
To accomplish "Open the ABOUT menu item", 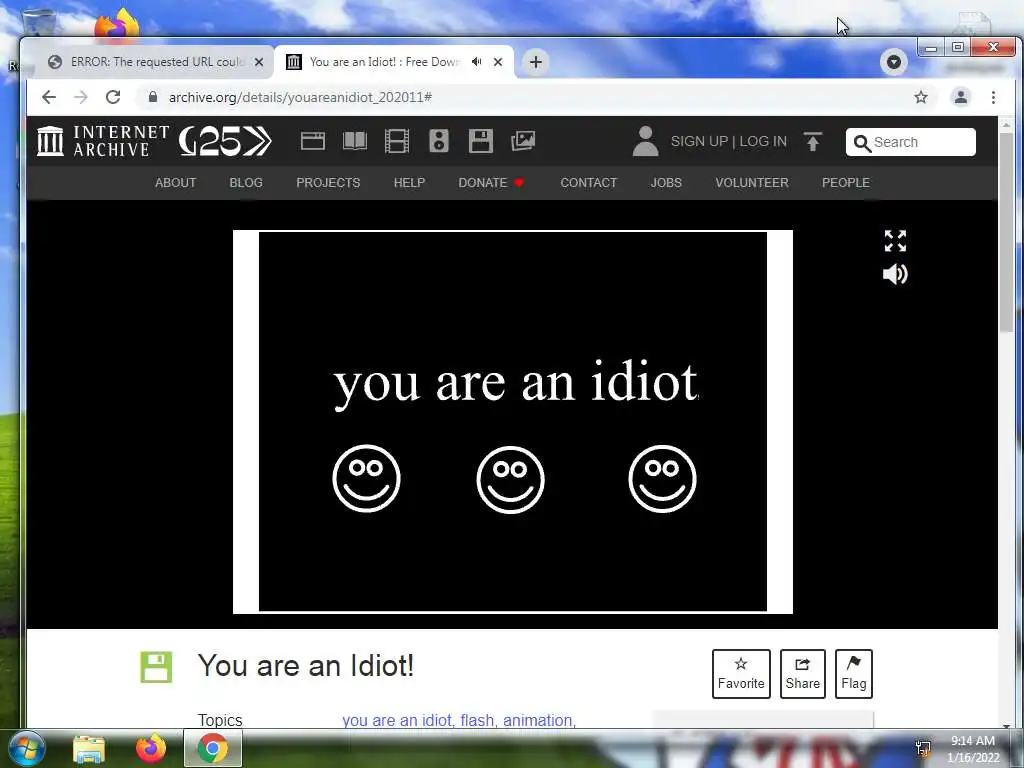I will (176, 183).
